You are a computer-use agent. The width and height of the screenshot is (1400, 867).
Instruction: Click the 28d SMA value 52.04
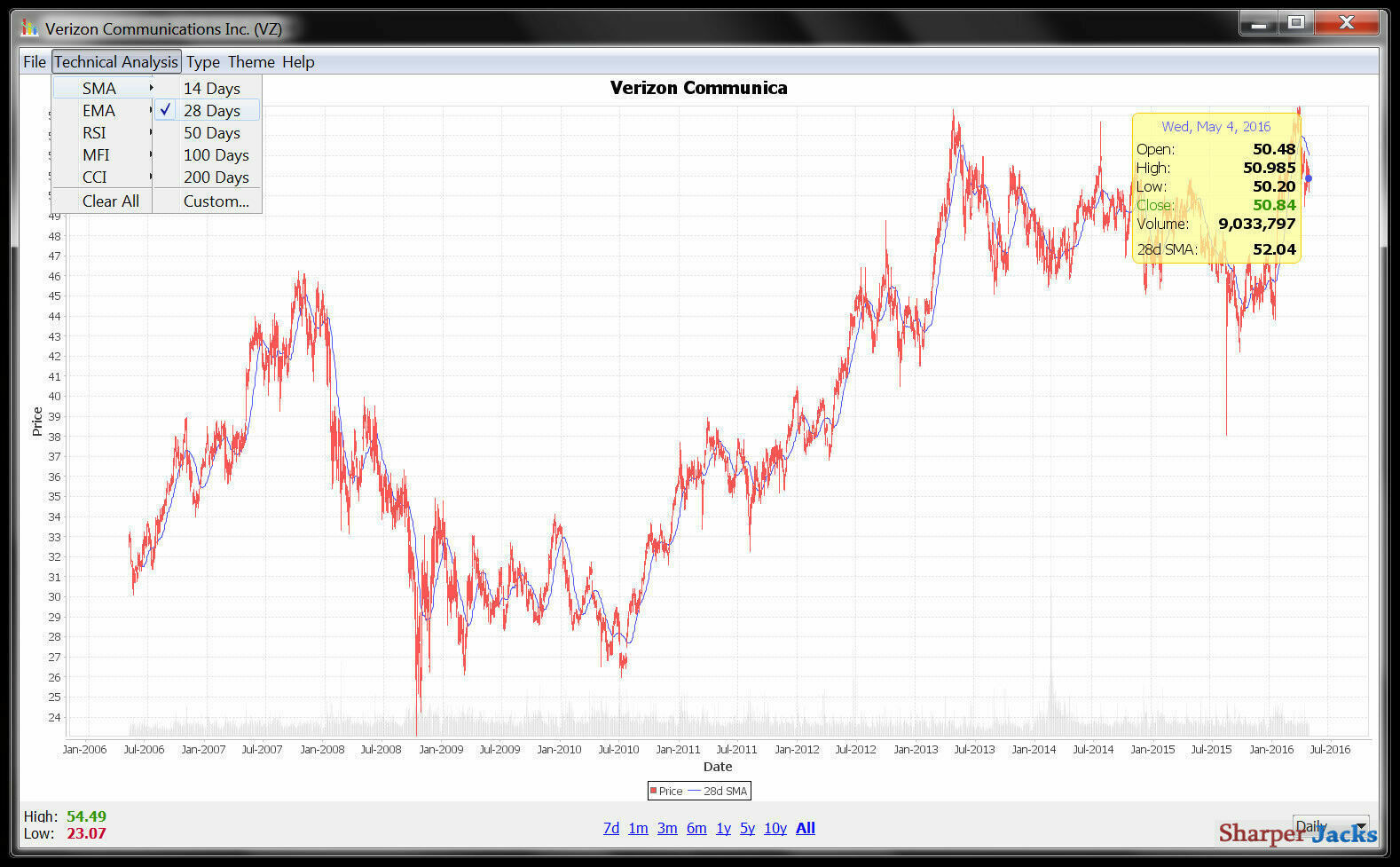coord(1274,249)
